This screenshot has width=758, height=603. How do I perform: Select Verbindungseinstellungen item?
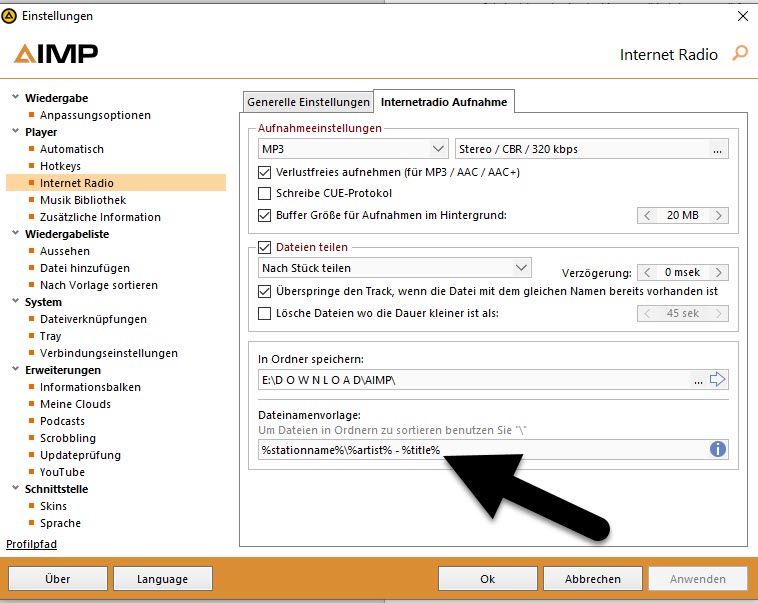(109, 353)
